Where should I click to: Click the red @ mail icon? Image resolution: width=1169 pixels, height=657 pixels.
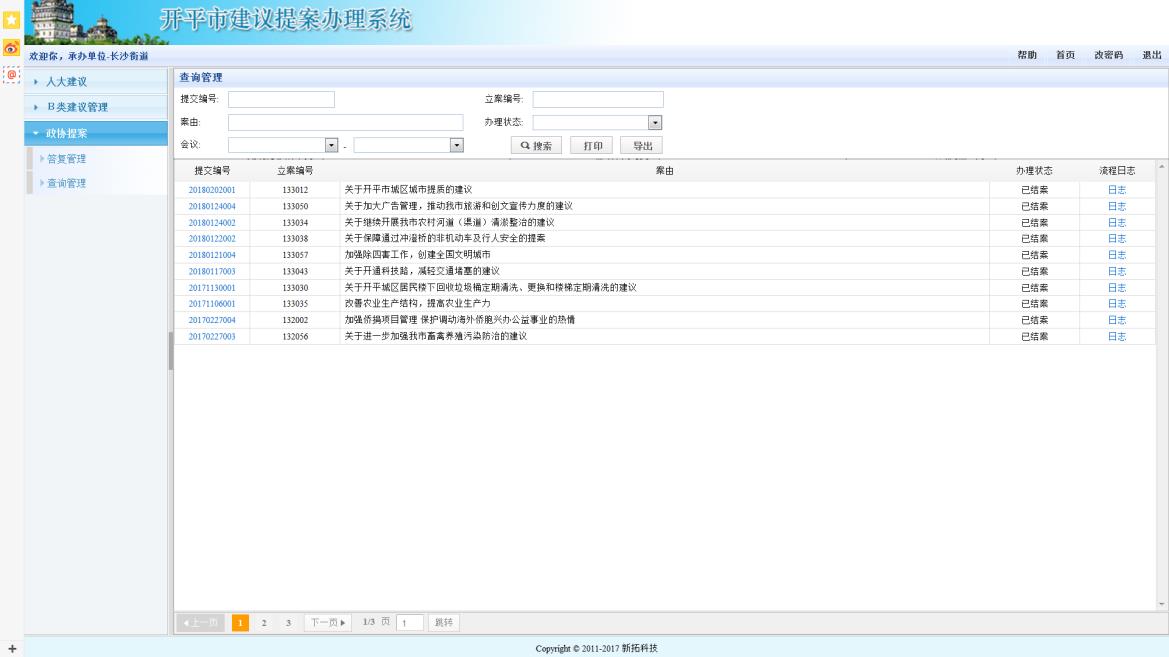(x=11, y=75)
